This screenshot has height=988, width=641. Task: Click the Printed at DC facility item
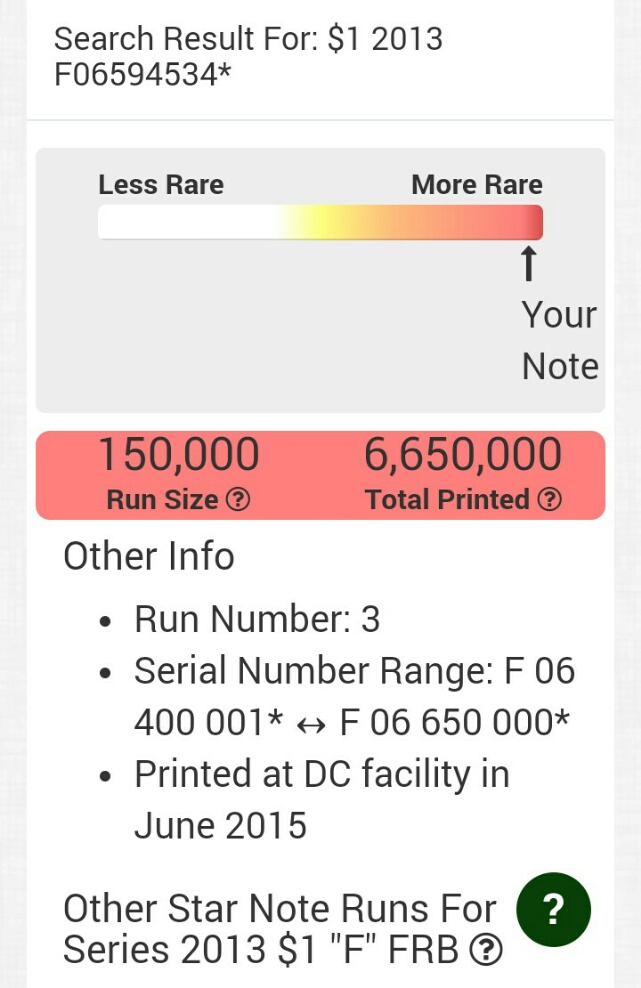322,800
